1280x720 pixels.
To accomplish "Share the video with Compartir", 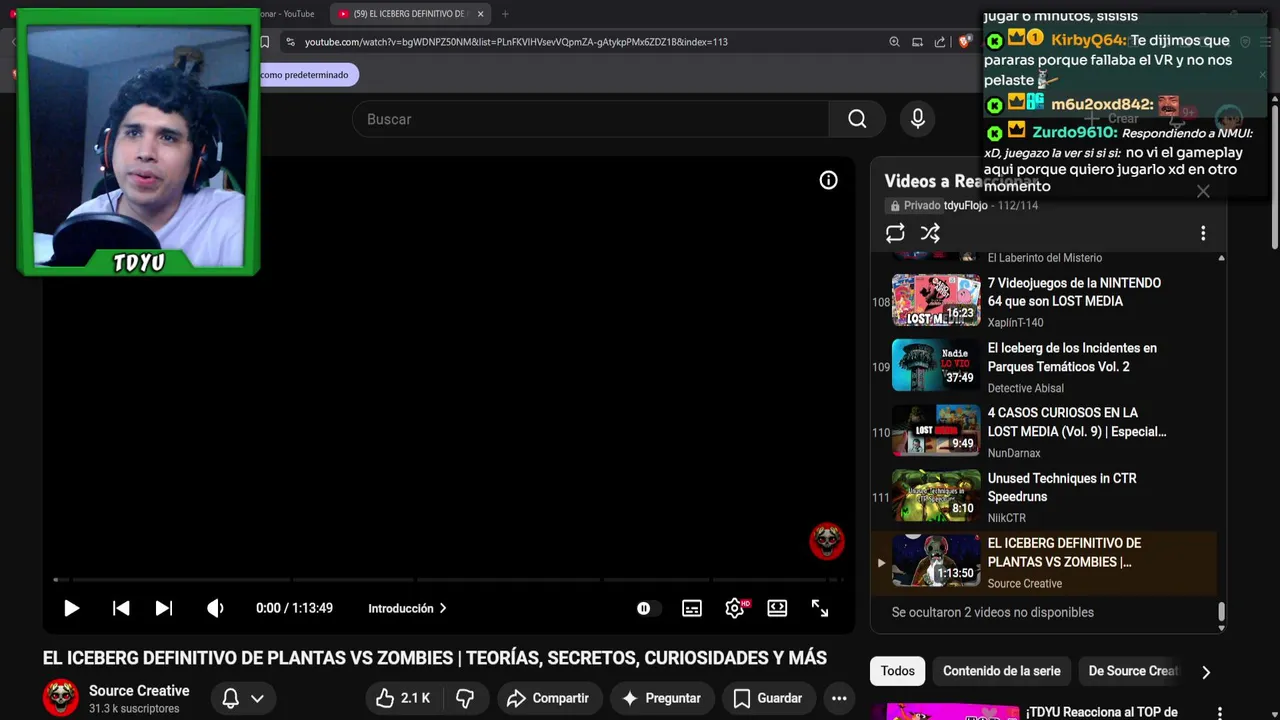I will pyautogui.click(x=549, y=698).
